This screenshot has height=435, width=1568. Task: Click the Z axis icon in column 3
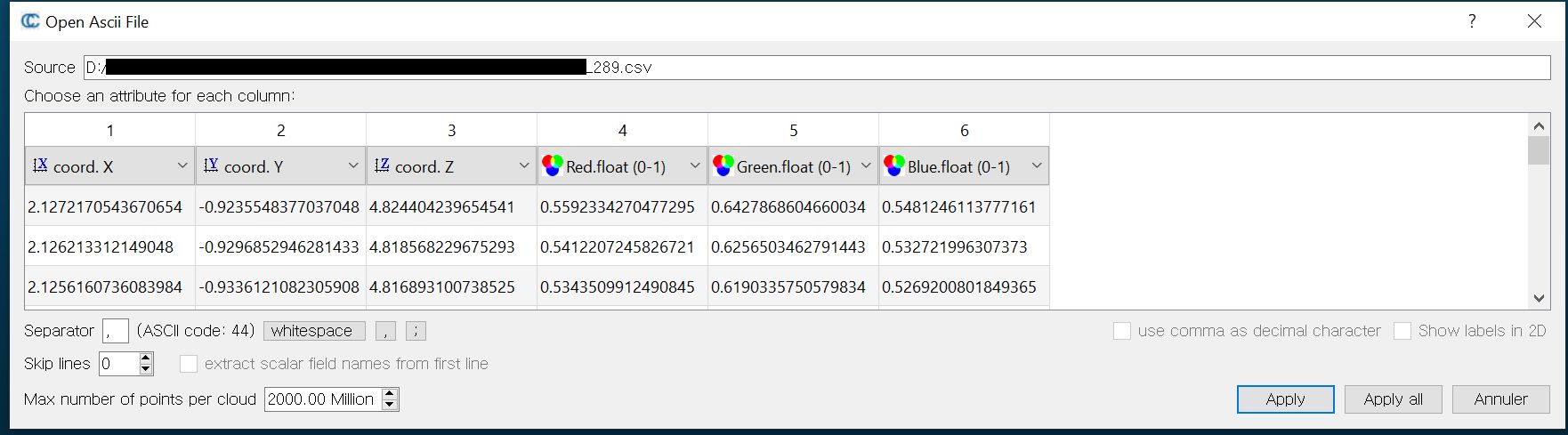pos(382,165)
